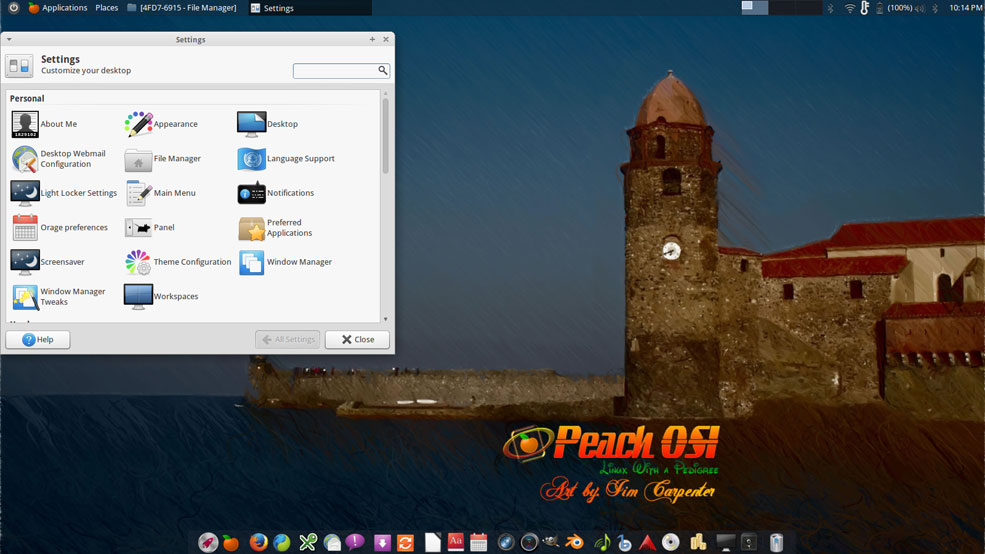This screenshot has width=985, height=554.
Task: Open the Settings window menu arrow
Action: [9, 40]
